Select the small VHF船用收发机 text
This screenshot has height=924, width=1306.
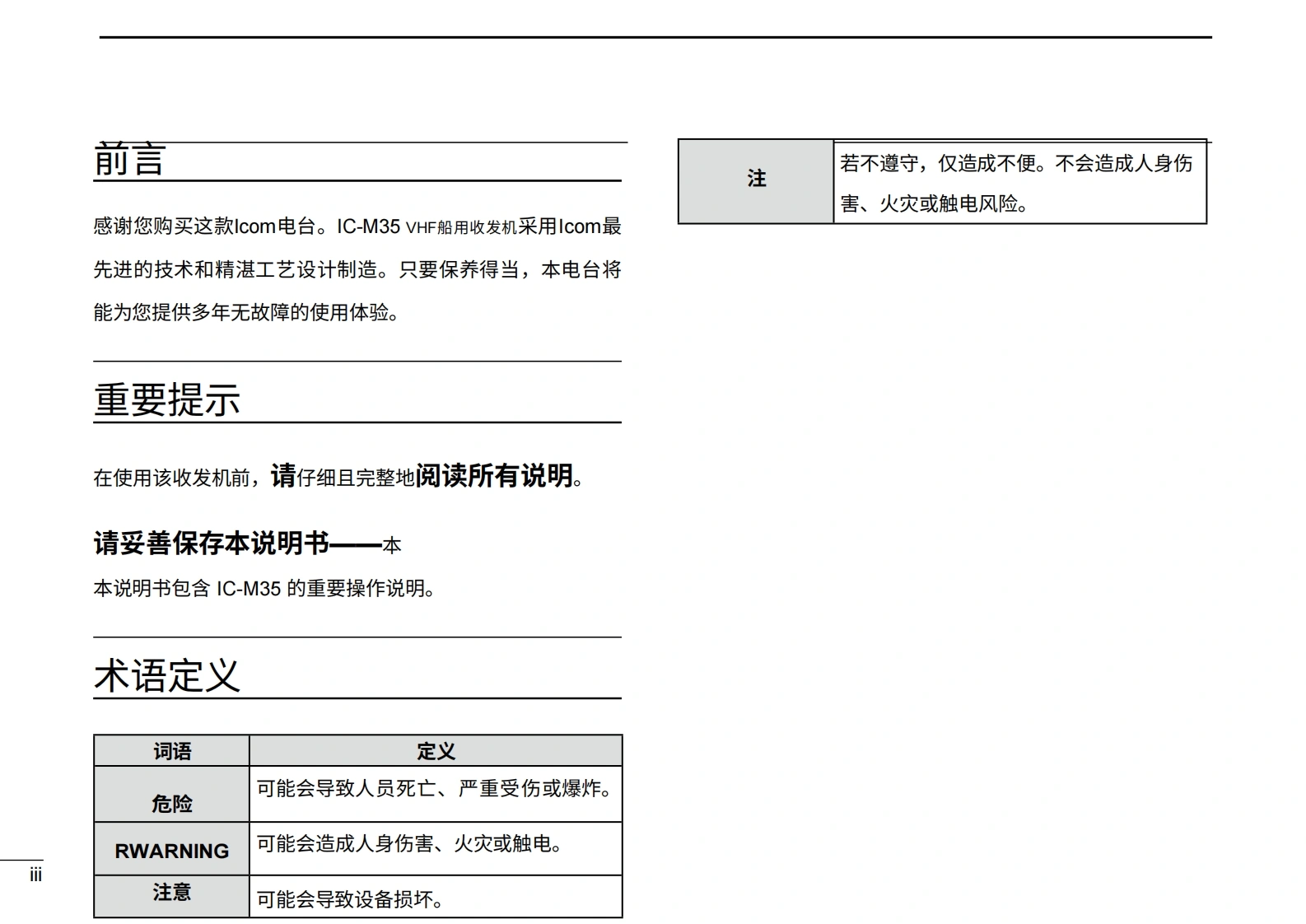click(461, 228)
